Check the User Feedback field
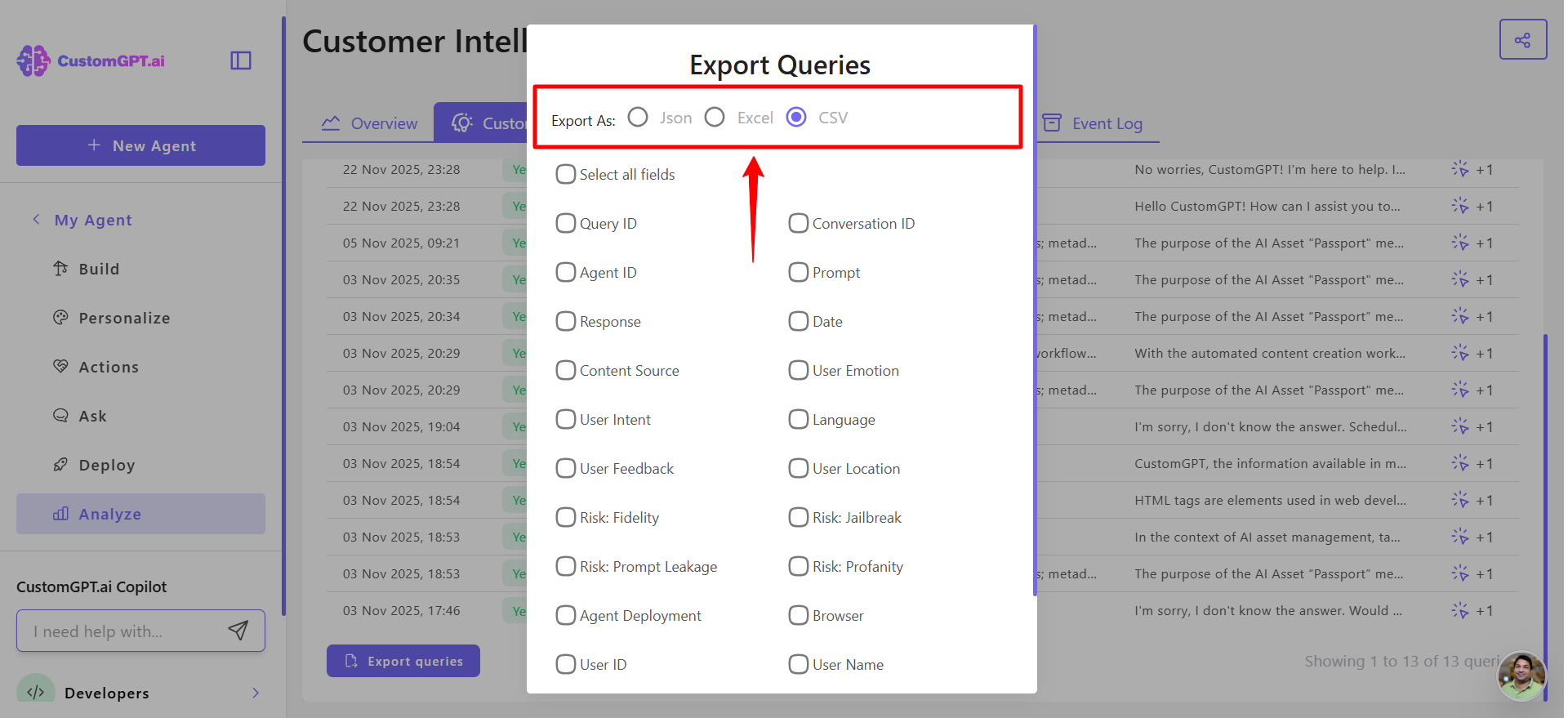 (566, 468)
